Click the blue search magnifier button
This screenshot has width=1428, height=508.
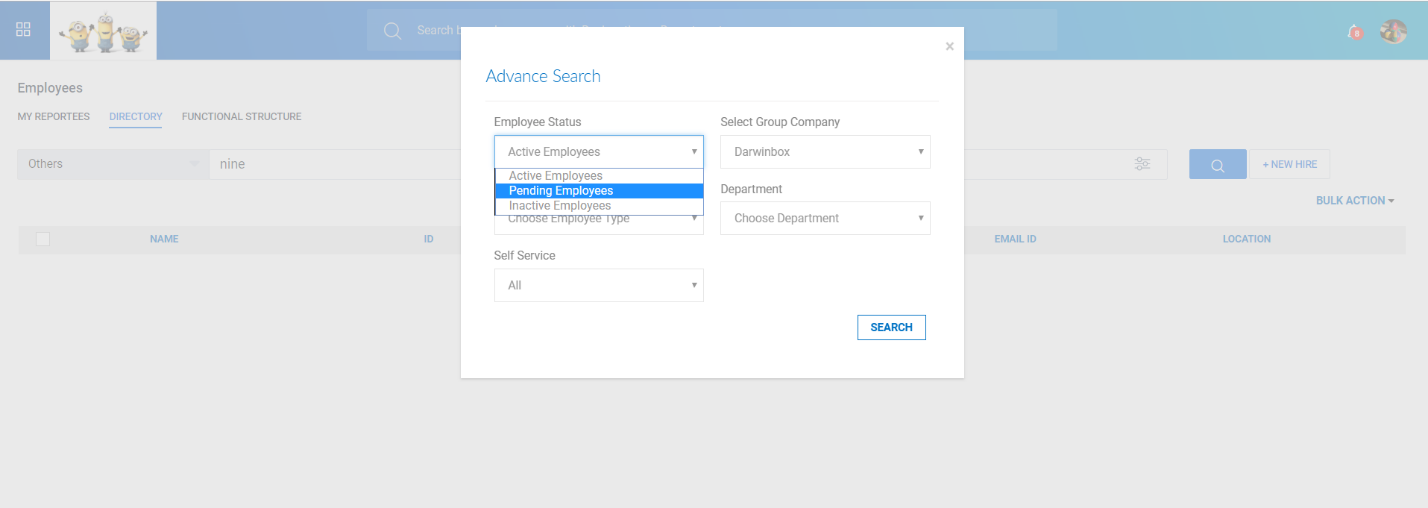tap(1217, 165)
